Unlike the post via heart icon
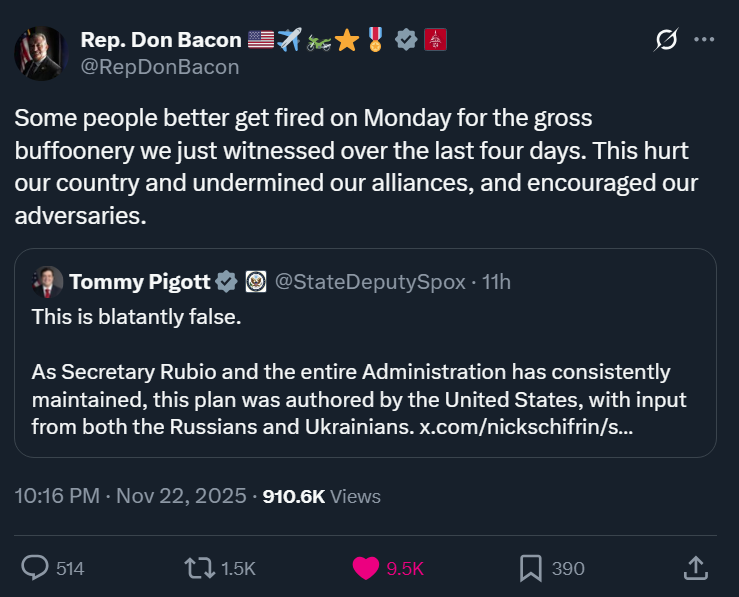 pos(366,568)
